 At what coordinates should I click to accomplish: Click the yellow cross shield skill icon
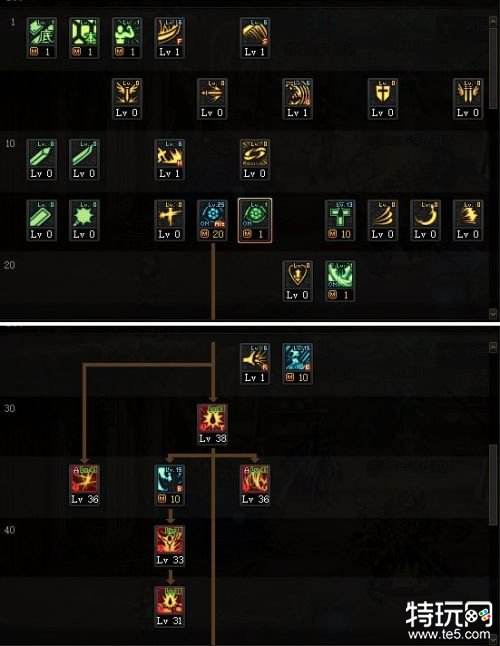click(x=383, y=99)
